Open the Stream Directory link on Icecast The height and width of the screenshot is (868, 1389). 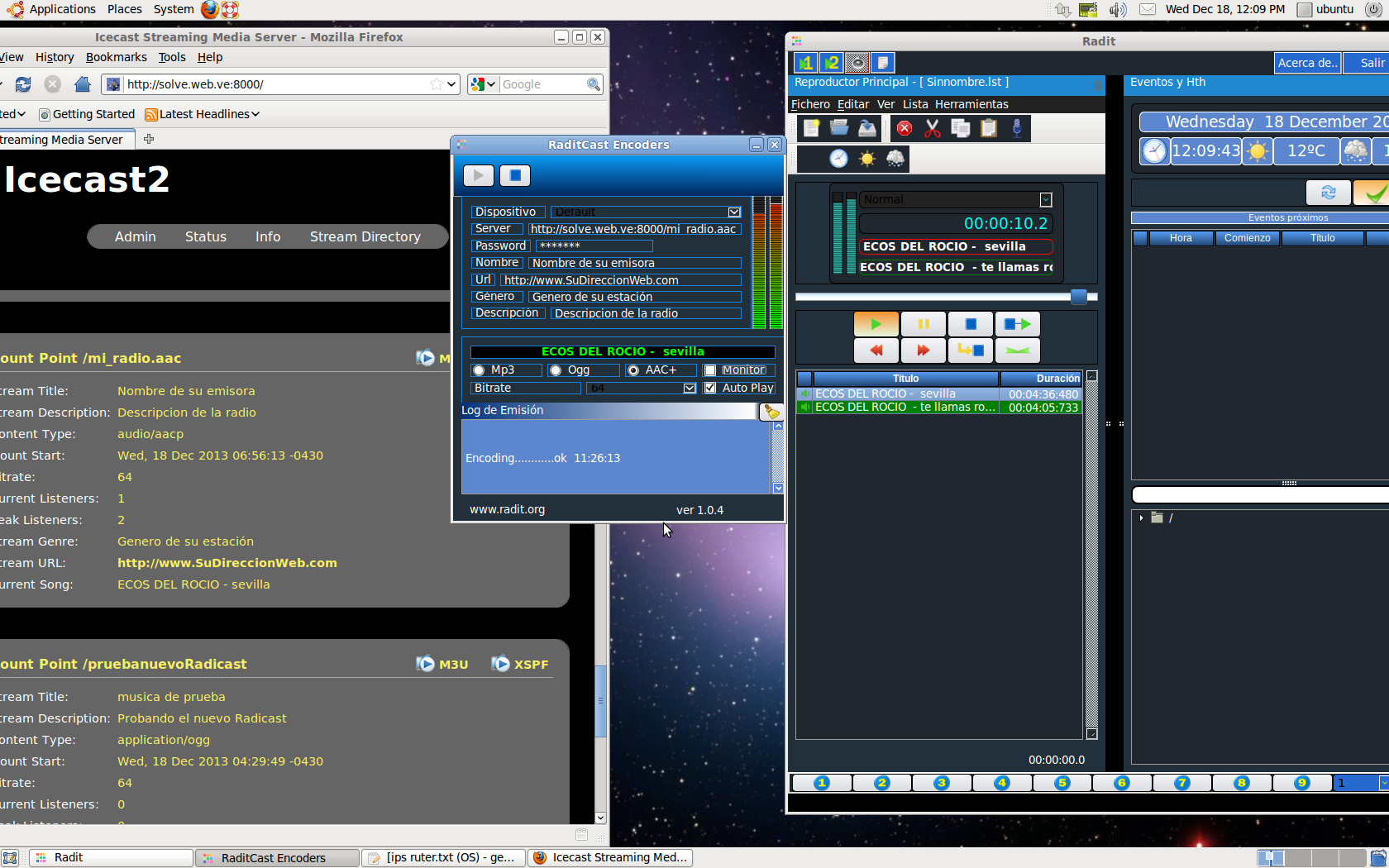tap(365, 236)
